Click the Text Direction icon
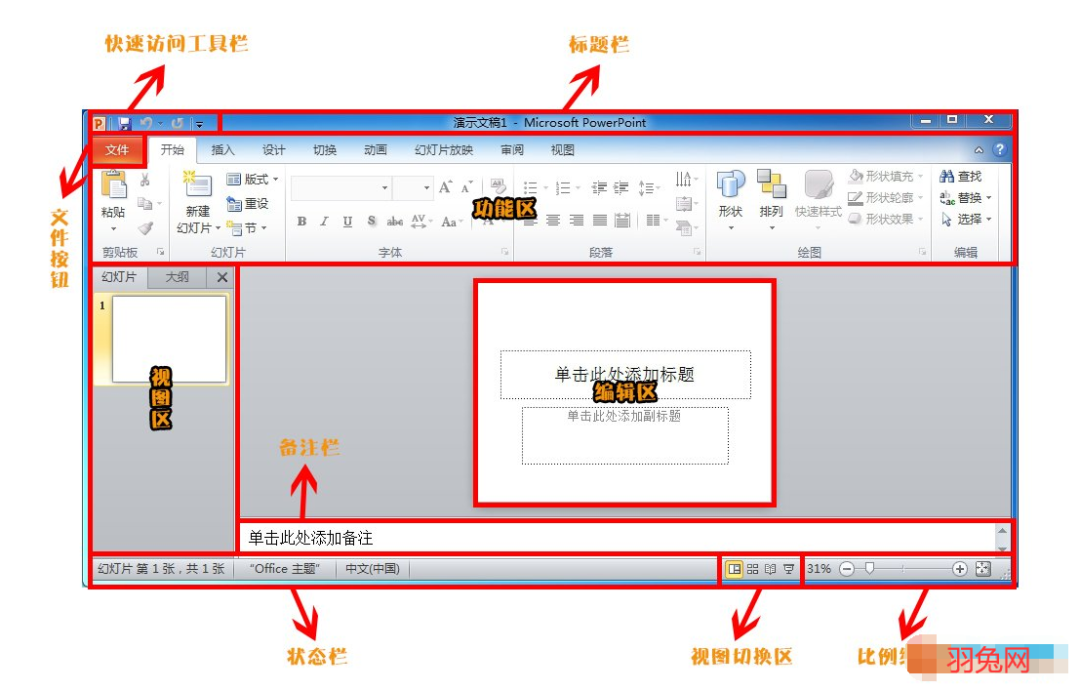The height and width of the screenshot is (690, 1080). click(x=683, y=180)
